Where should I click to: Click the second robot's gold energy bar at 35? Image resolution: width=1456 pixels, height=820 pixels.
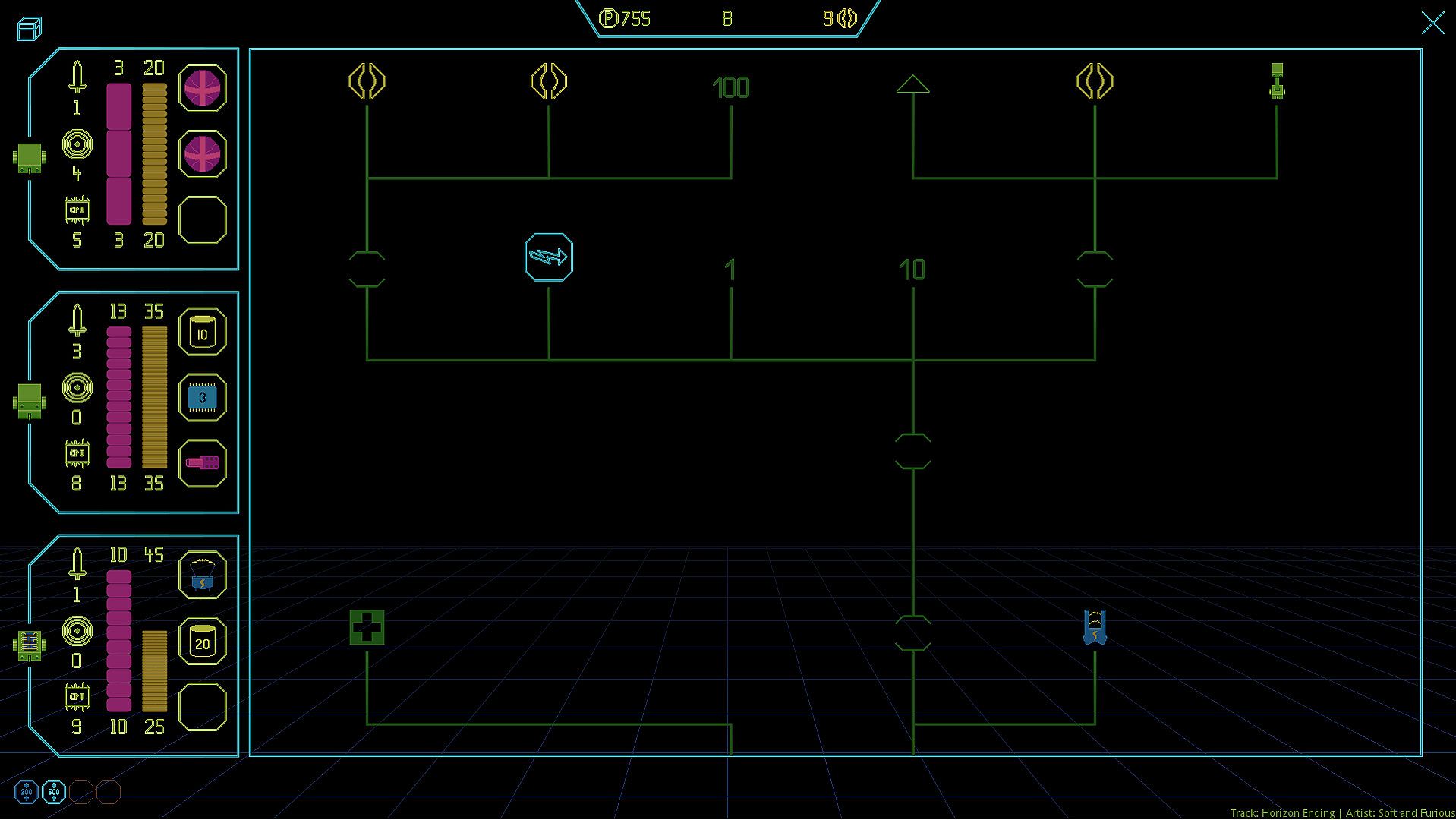click(x=154, y=397)
